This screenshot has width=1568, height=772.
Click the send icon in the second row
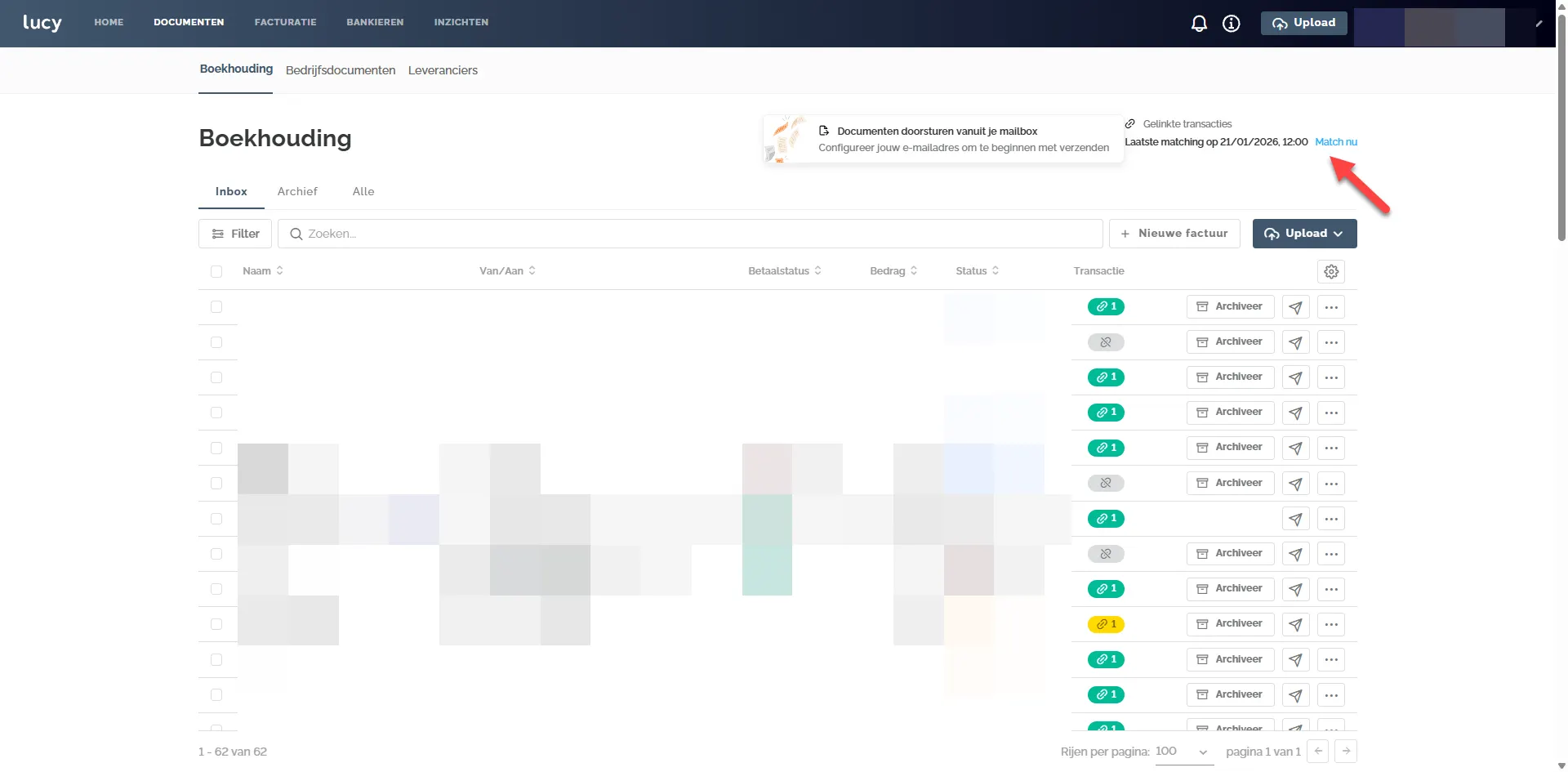point(1296,342)
